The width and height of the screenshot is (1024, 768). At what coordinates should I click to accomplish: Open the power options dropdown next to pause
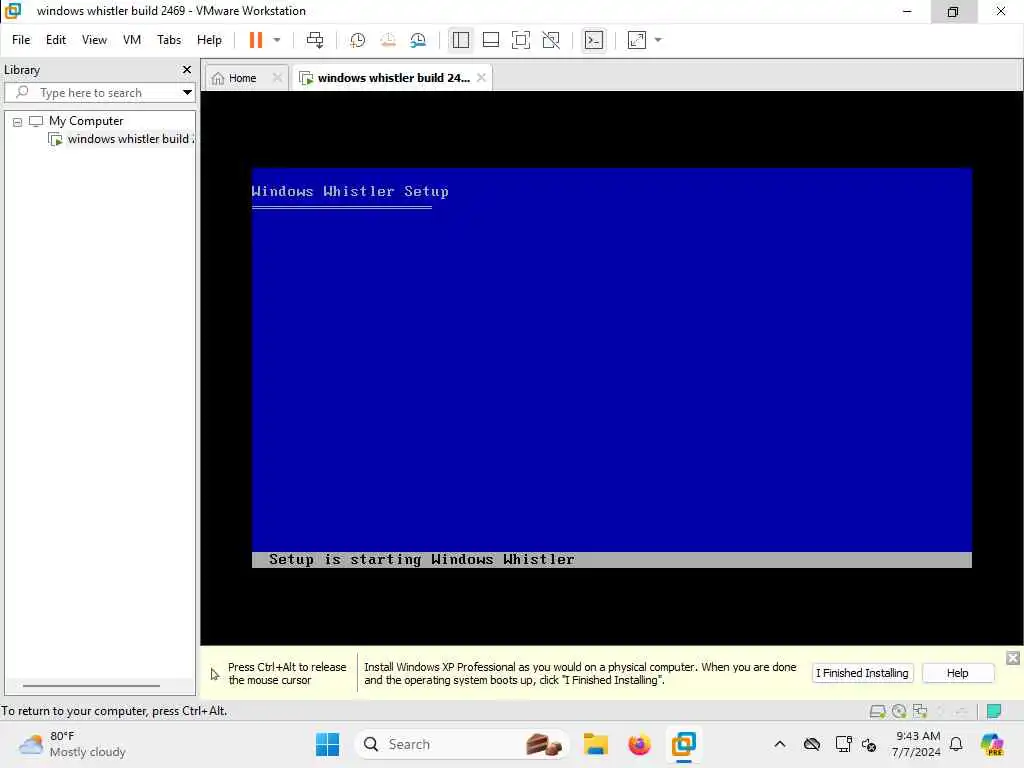click(x=277, y=40)
